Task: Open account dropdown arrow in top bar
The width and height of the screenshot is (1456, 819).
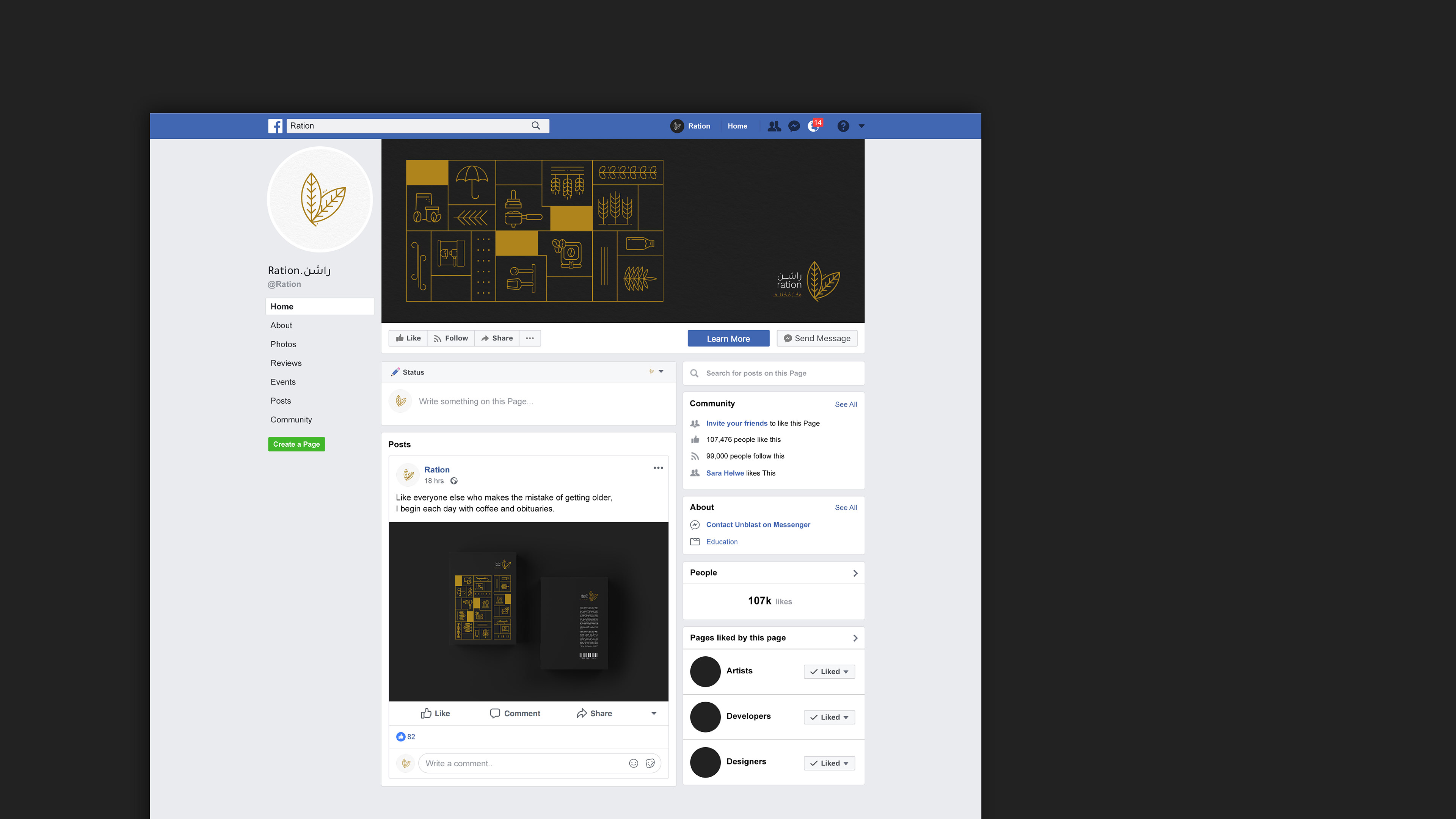Action: 861,126
